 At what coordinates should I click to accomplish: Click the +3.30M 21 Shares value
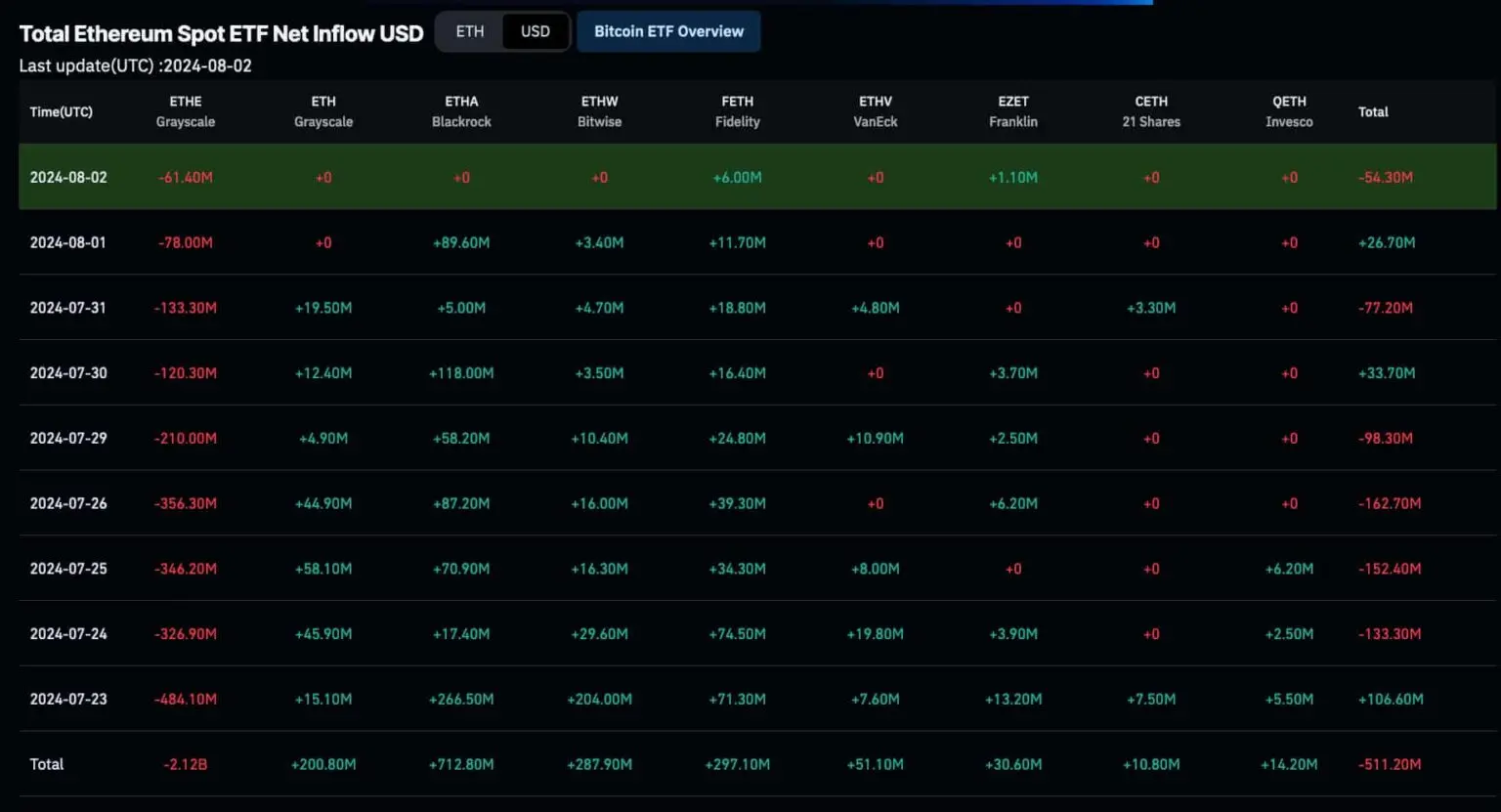click(x=1151, y=308)
